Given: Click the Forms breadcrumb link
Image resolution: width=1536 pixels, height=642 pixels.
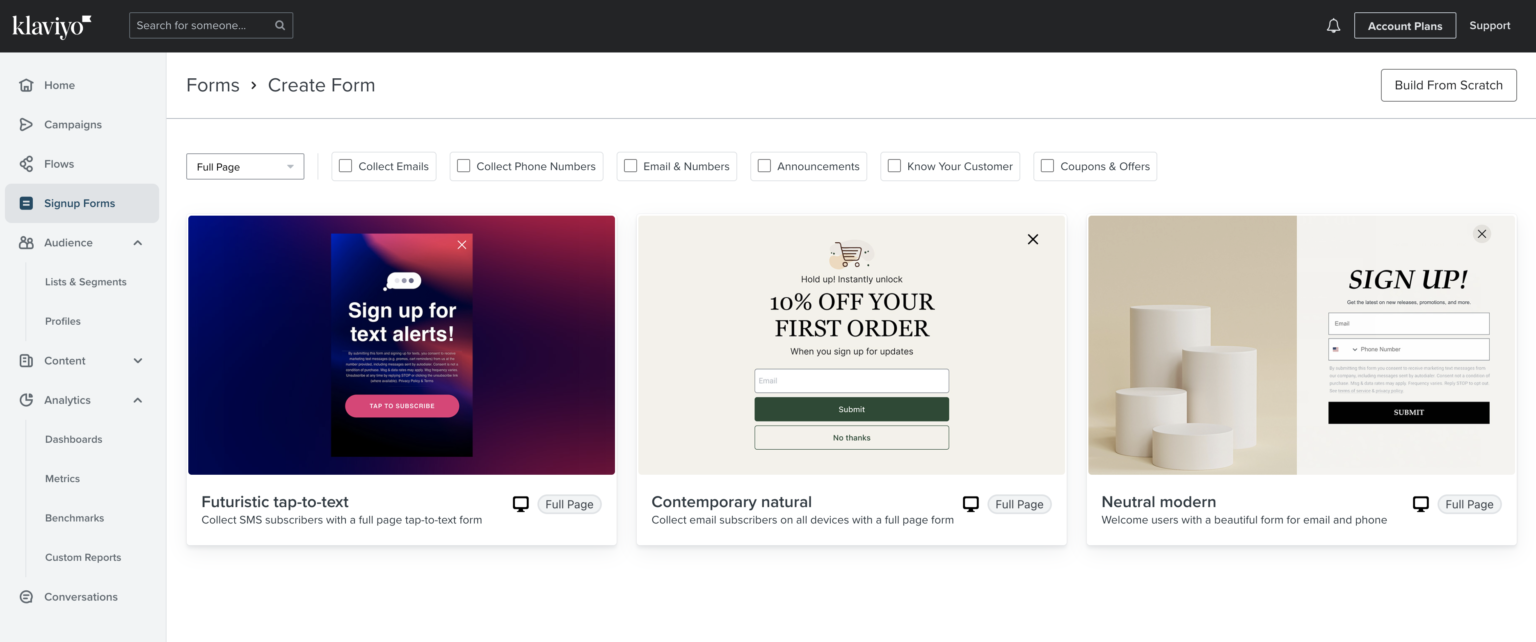Looking at the screenshot, I should tap(213, 85).
